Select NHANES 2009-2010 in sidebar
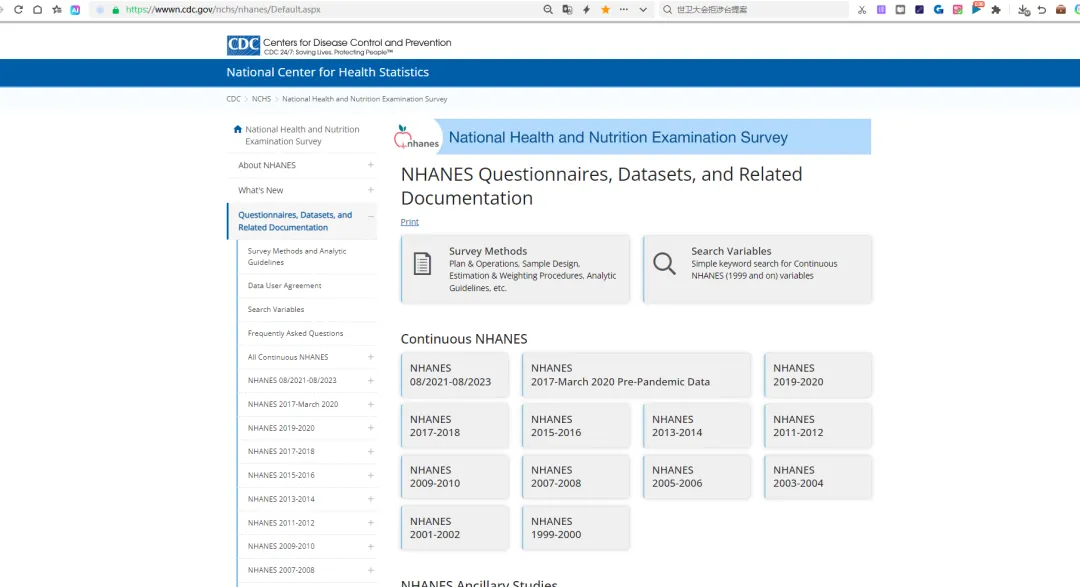 coord(281,546)
